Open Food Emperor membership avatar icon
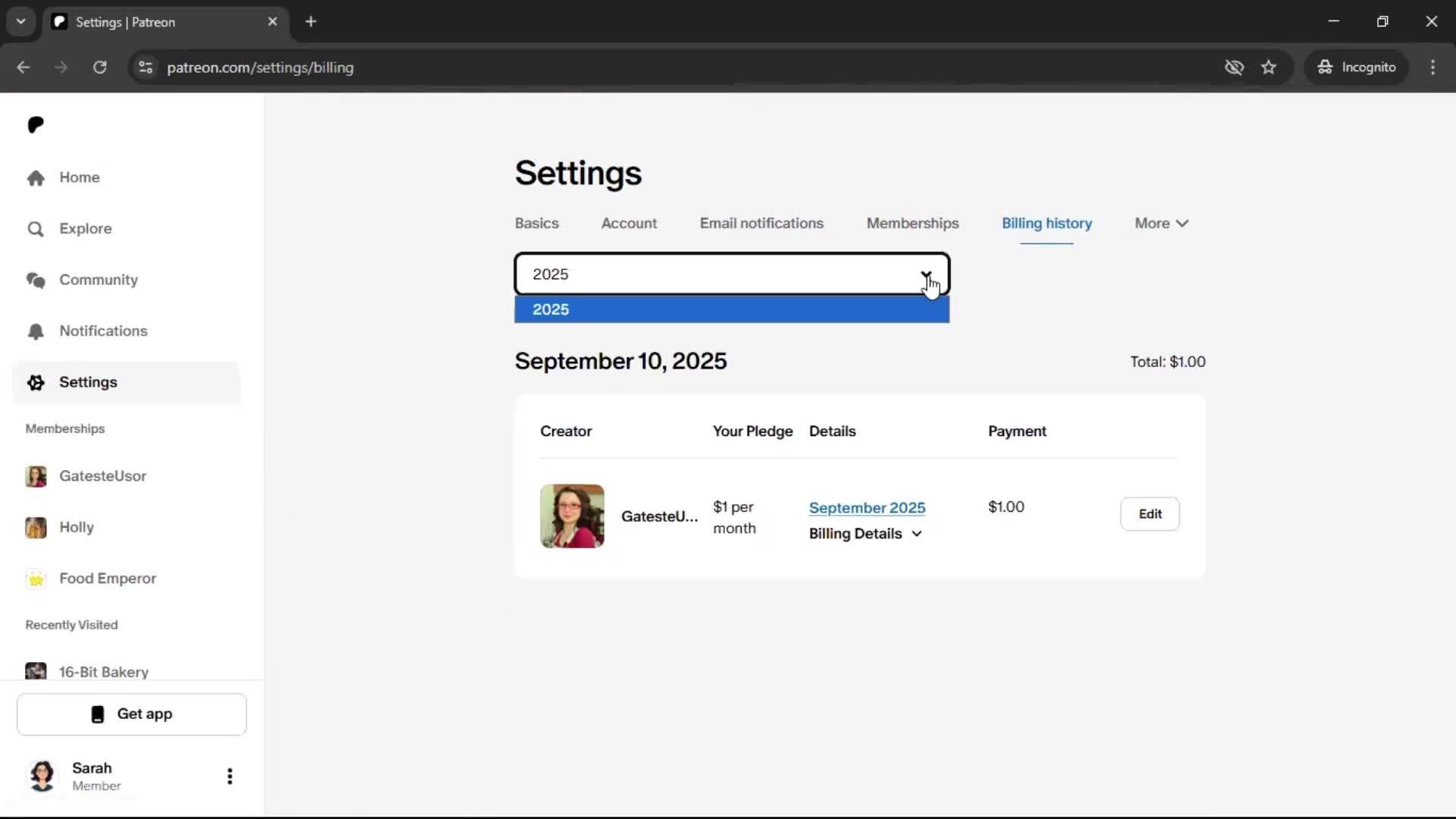 tap(36, 579)
